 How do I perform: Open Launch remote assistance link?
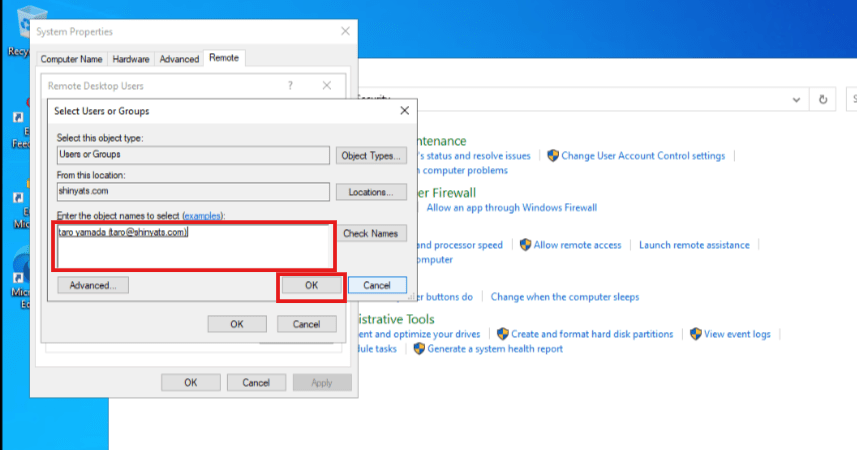point(694,245)
